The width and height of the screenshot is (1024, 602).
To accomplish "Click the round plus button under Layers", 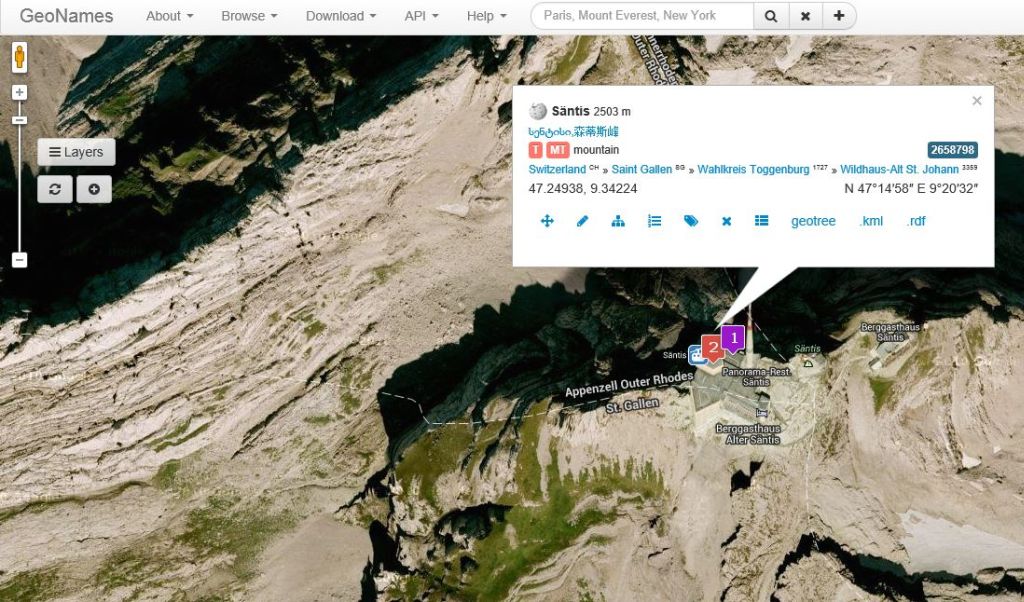I will 94,189.
